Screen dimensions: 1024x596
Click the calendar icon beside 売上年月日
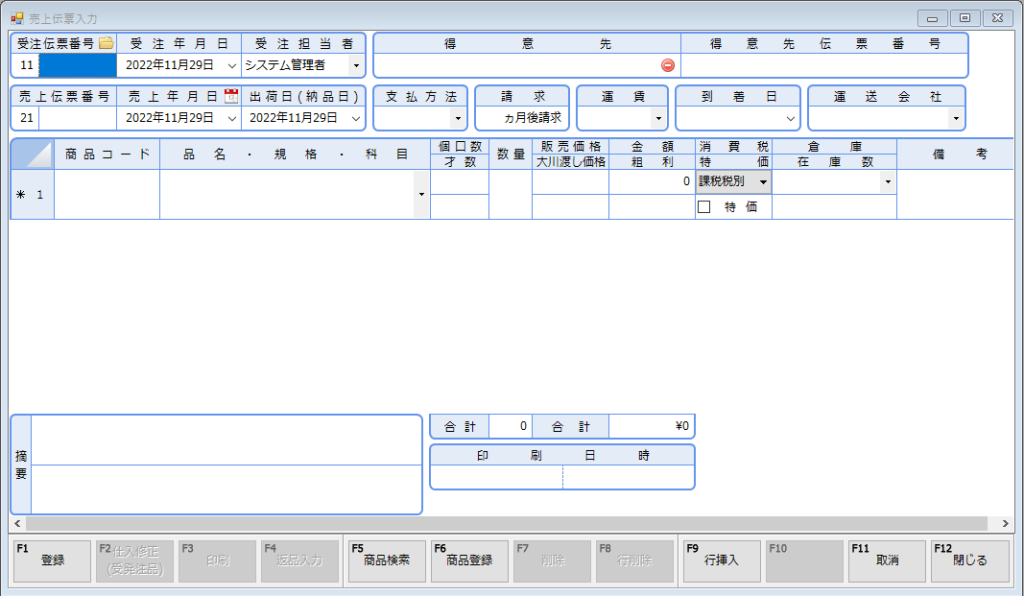pyautogui.click(x=232, y=96)
